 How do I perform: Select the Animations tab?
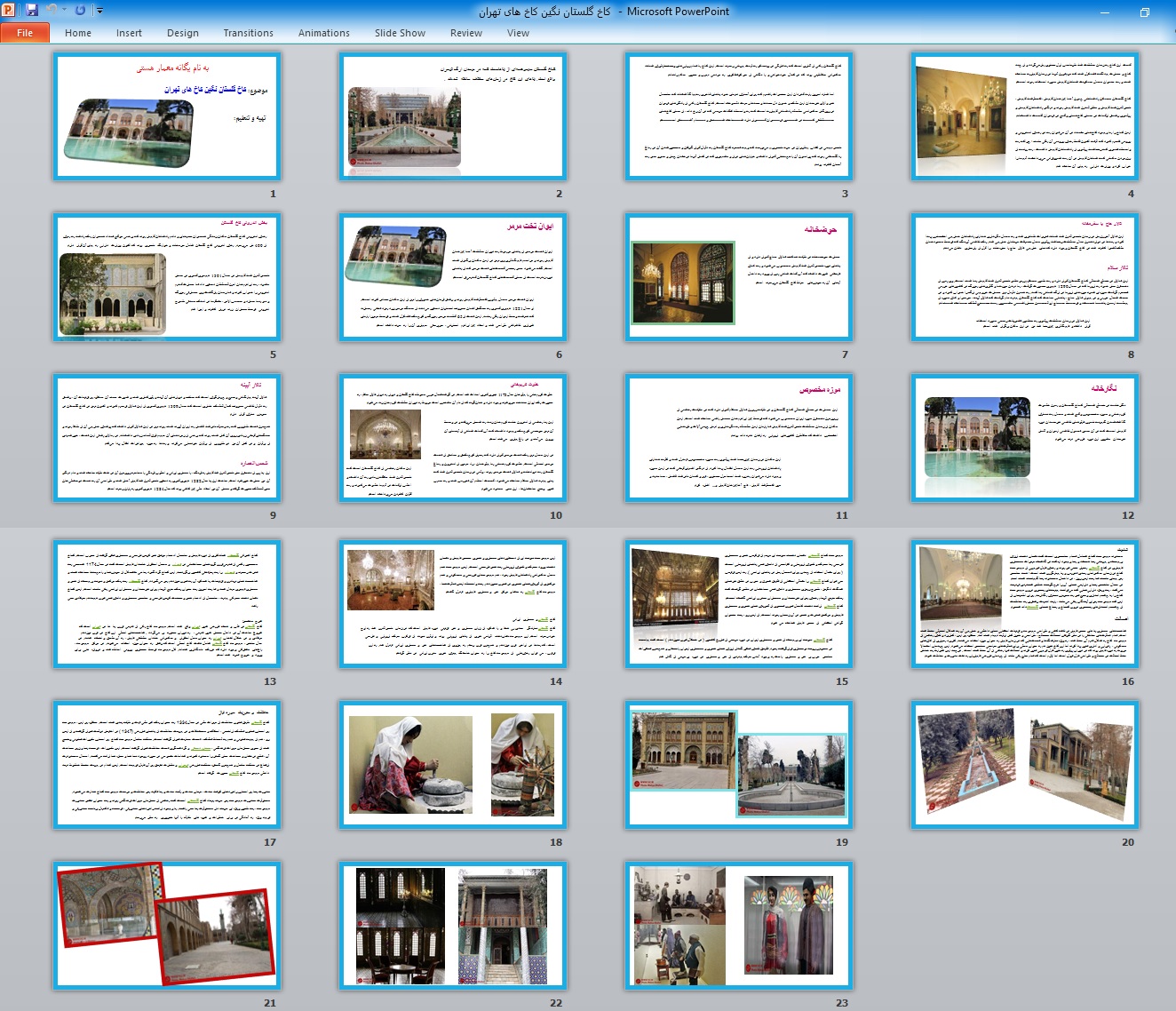coord(324,33)
